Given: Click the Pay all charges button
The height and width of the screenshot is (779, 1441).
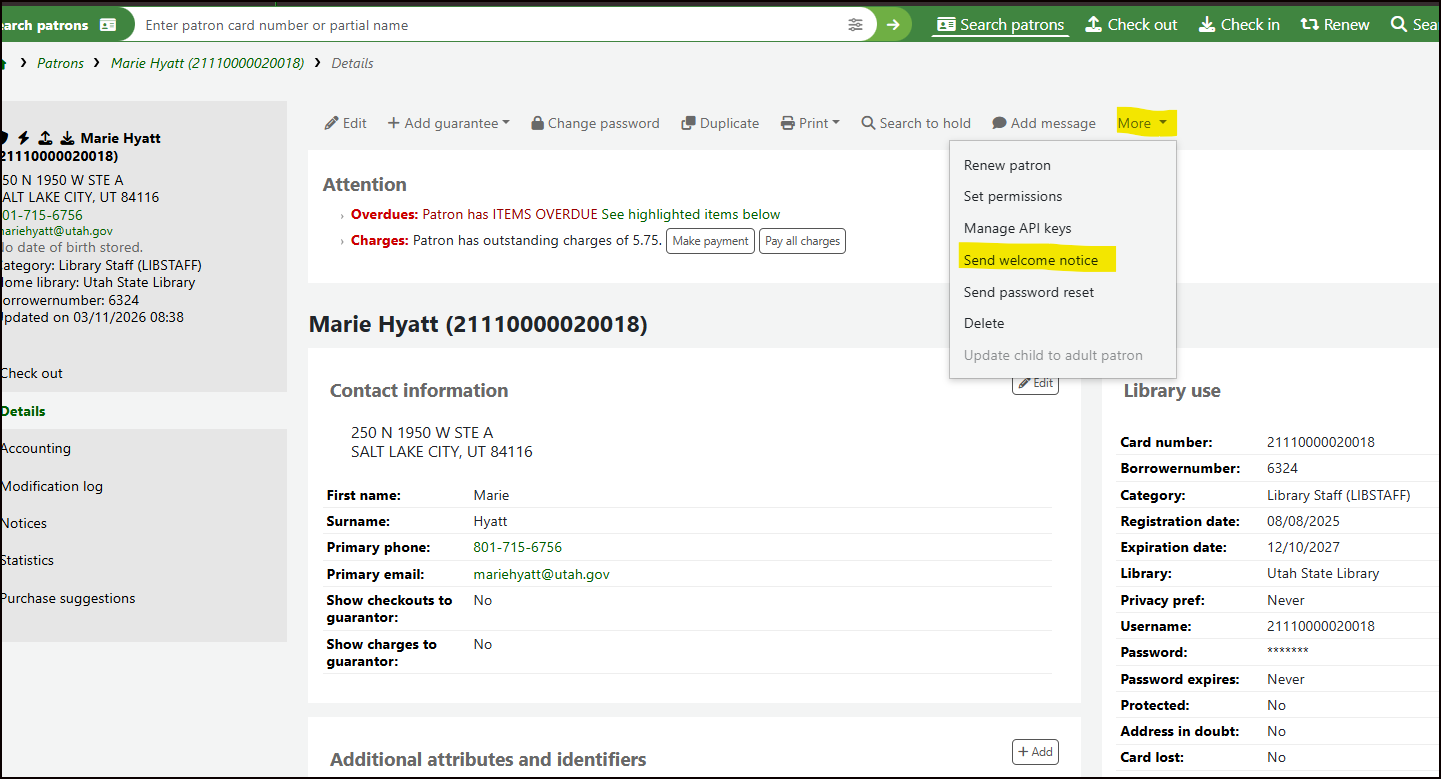Looking at the screenshot, I should pos(802,241).
